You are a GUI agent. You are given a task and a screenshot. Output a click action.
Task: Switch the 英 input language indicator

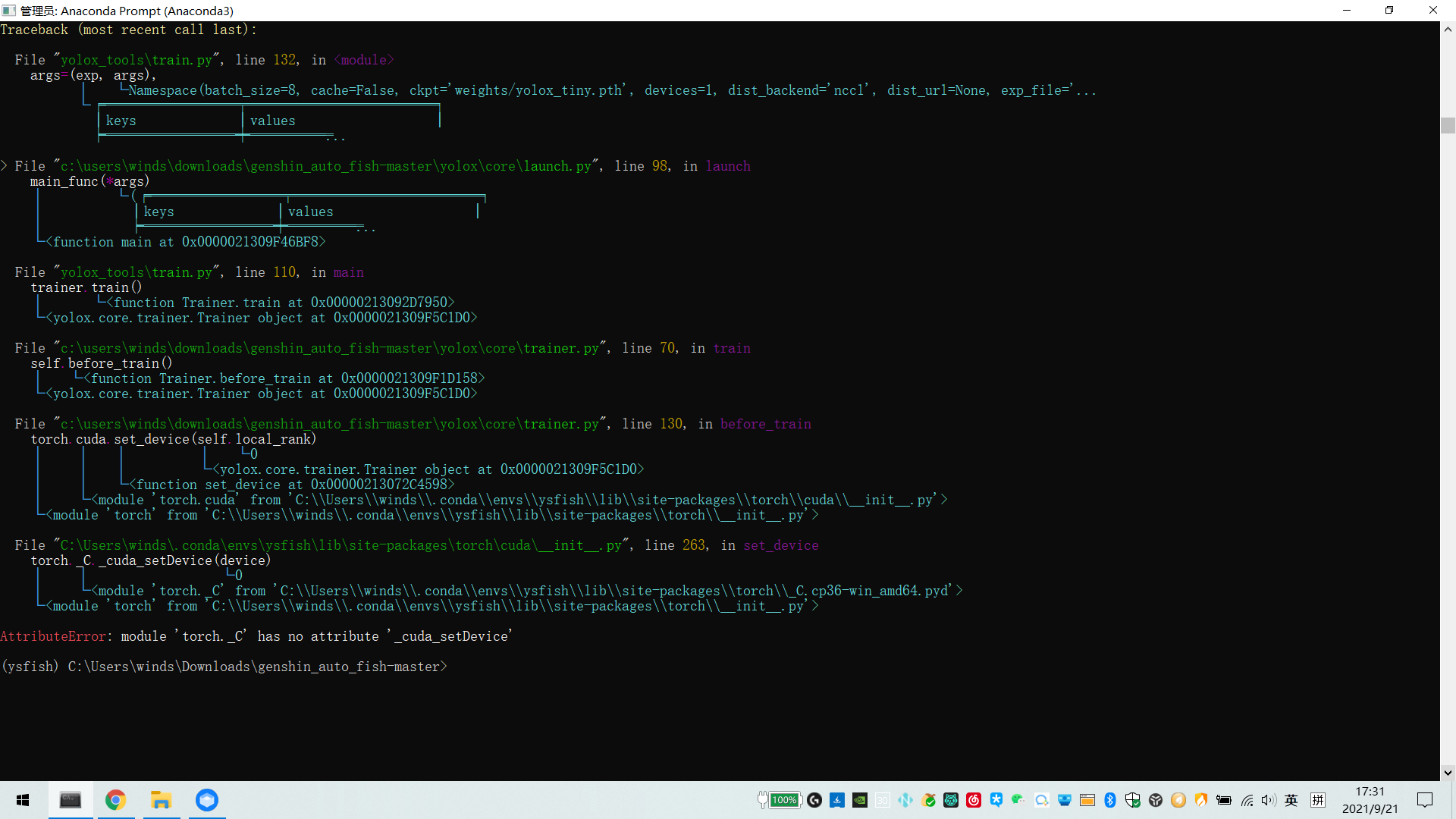1291,800
